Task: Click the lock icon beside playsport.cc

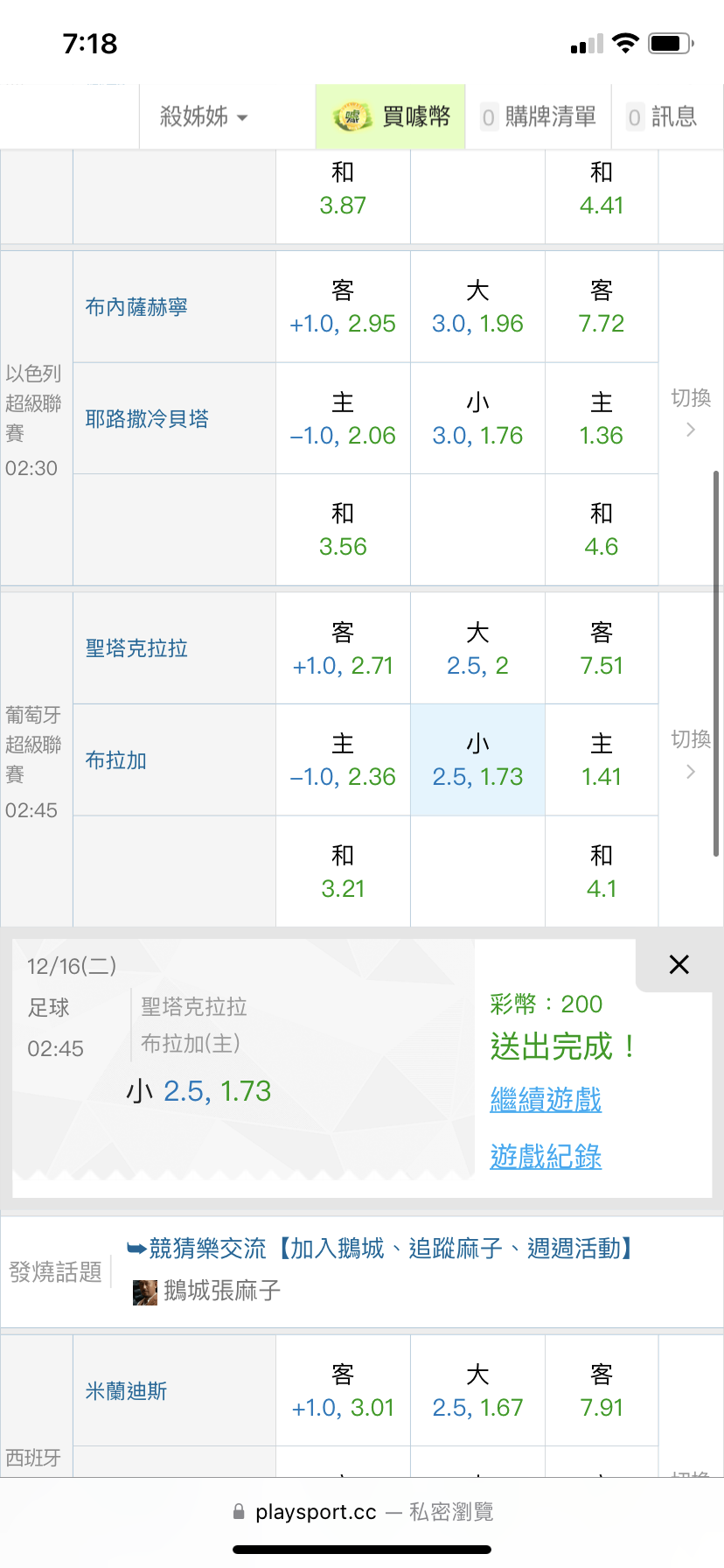Action: click(239, 1511)
